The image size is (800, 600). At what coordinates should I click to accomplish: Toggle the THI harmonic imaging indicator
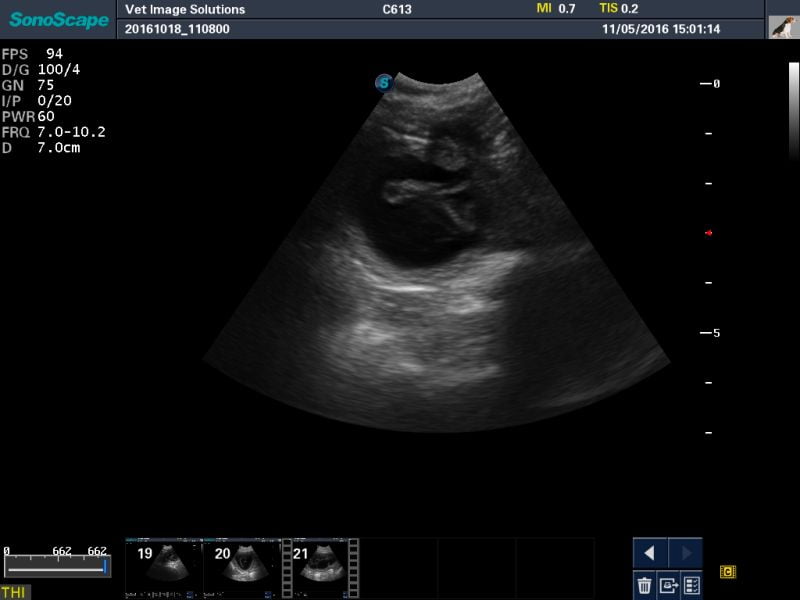tap(14, 593)
